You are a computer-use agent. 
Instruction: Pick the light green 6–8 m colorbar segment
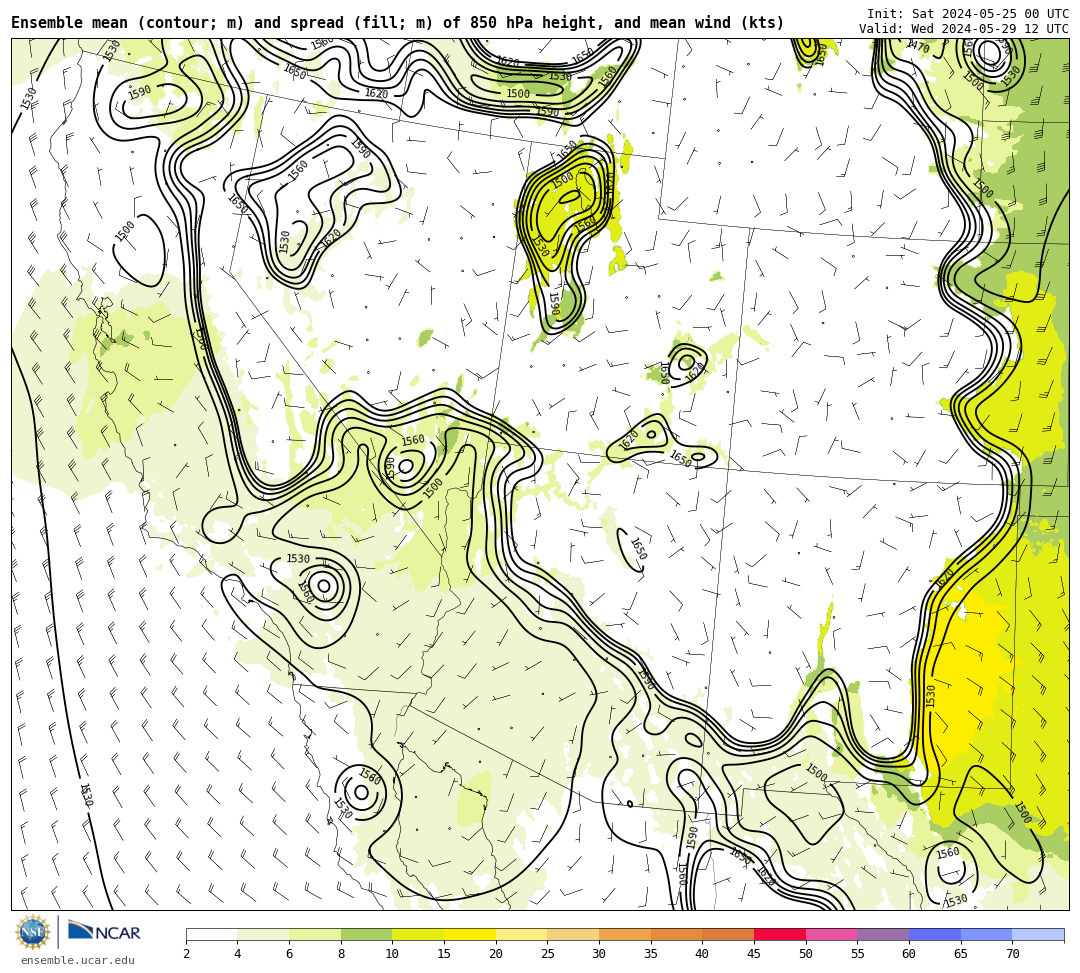315,934
